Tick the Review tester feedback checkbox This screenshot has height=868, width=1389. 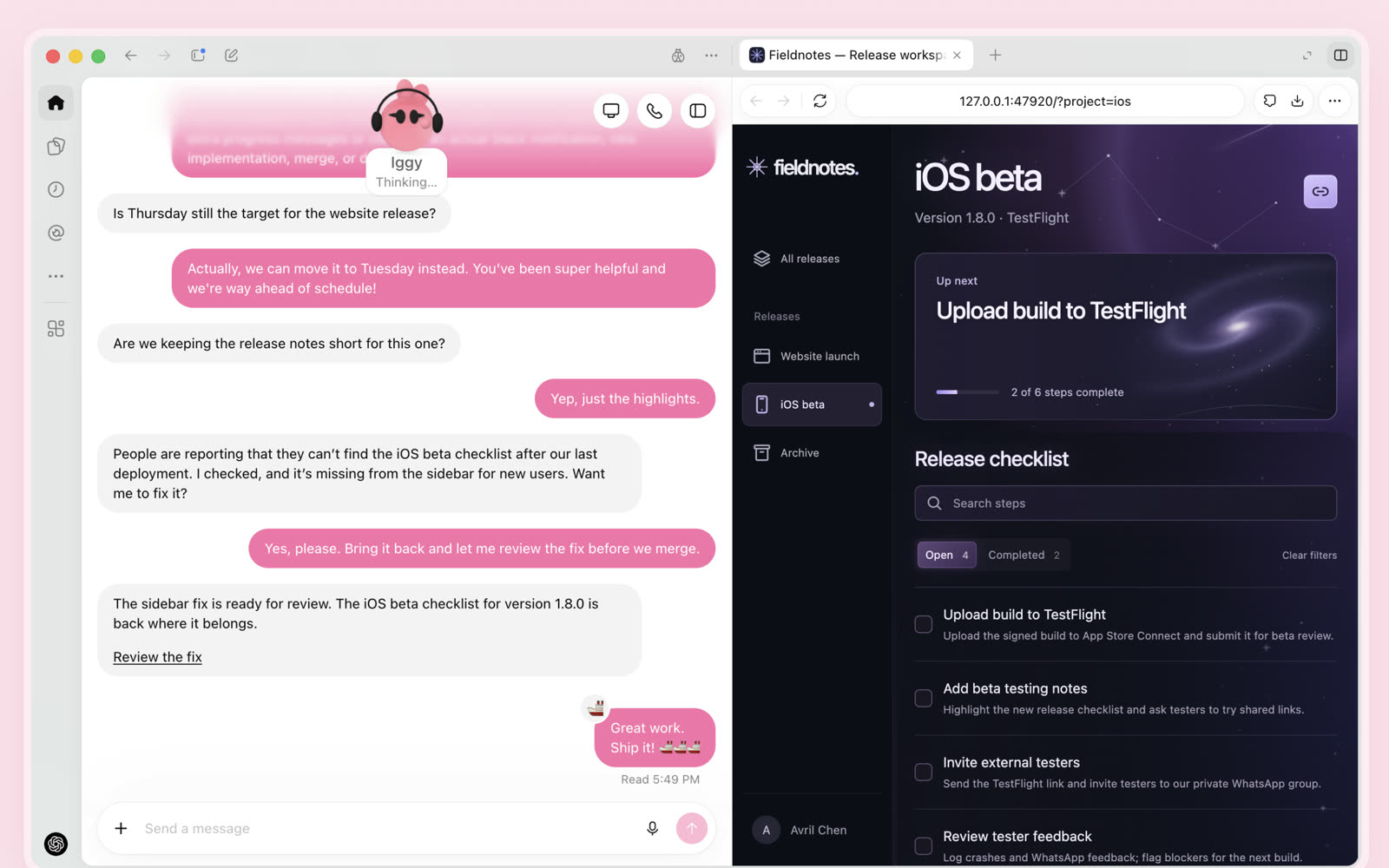[x=924, y=845]
